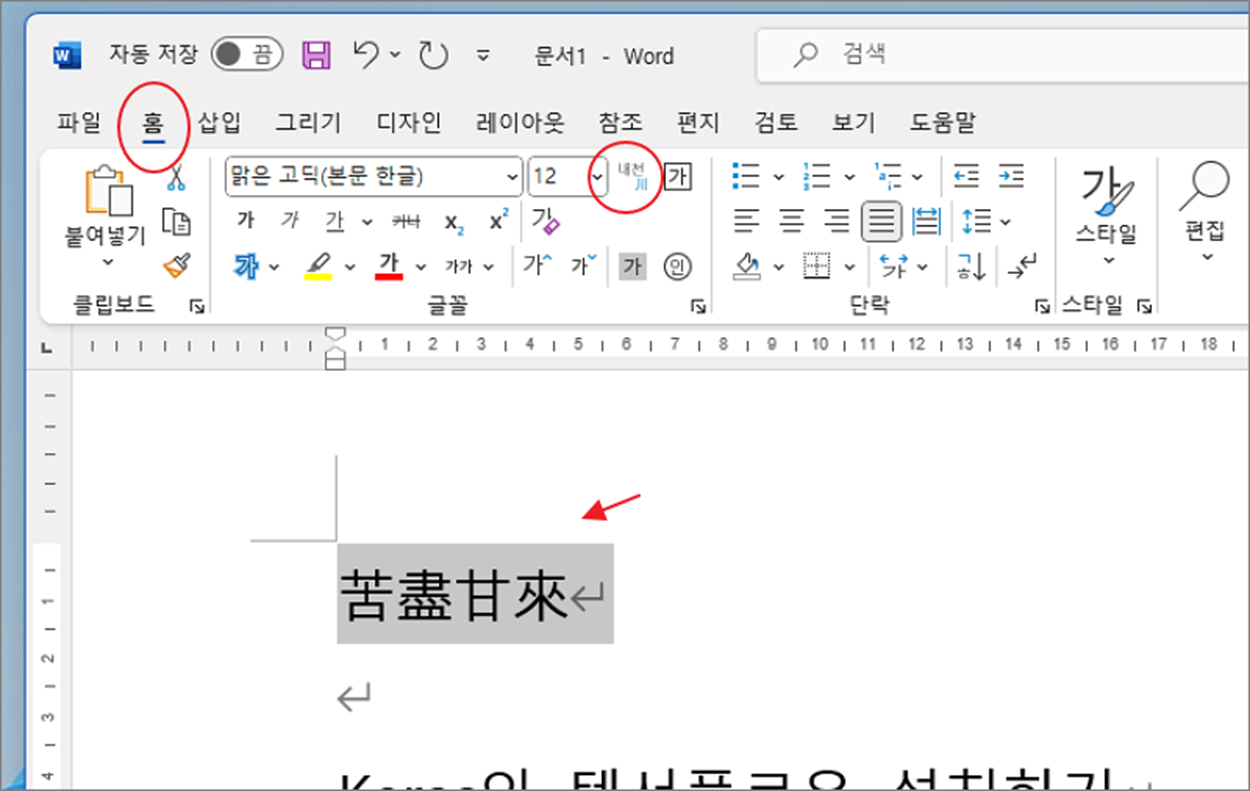Open the 글꼴 dialog launcher
Image resolution: width=1250 pixels, height=791 pixels.
click(x=698, y=307)
